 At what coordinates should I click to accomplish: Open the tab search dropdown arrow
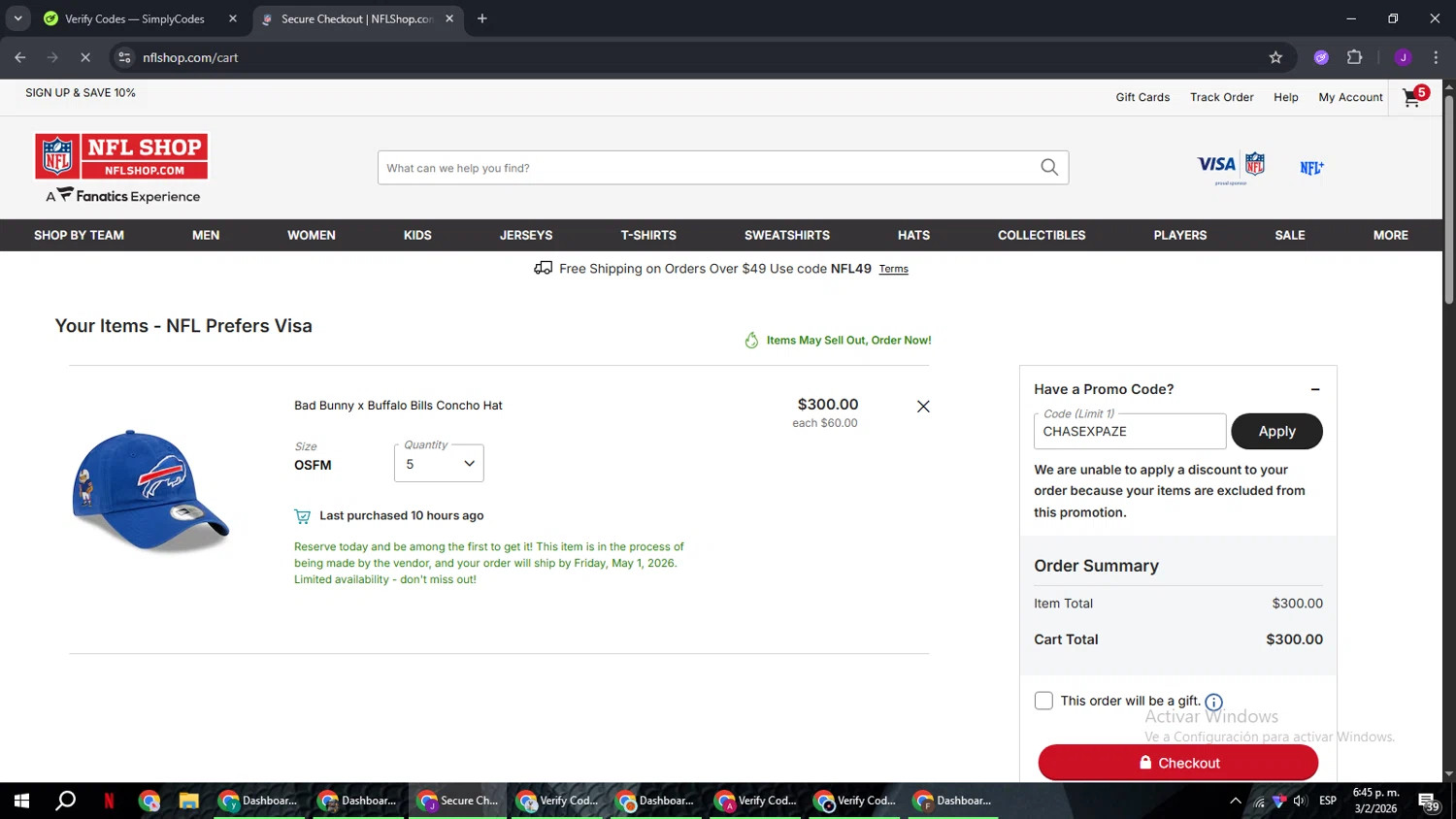click(x=17, y=18)
